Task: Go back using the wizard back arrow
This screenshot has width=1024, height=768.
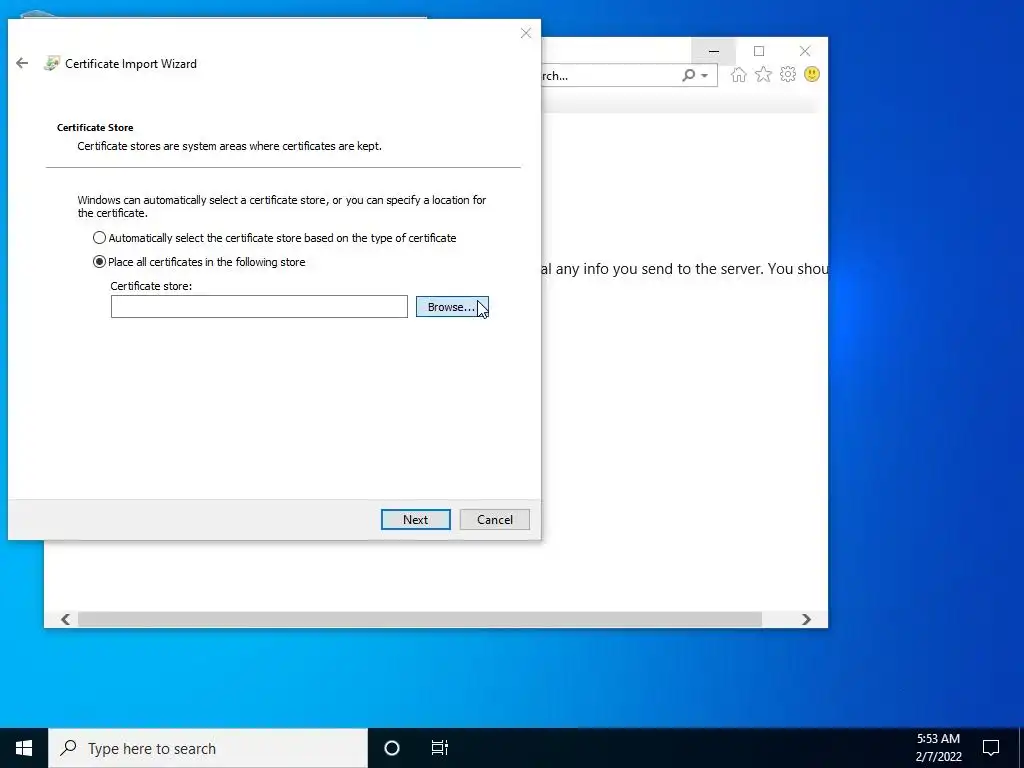Action: pyautogui.click(x=22, y=63)
